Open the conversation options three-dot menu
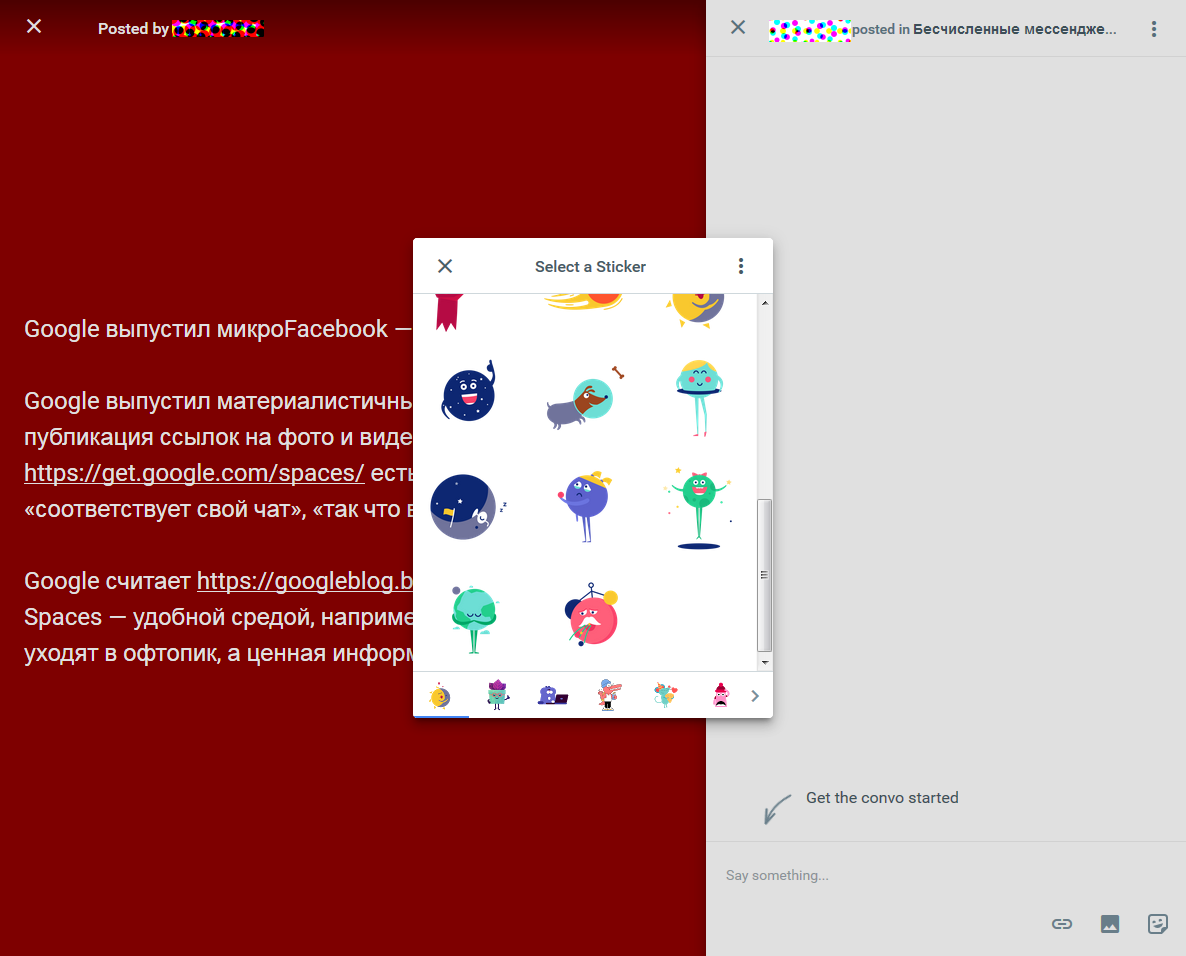Screen dimensions: 1186x956 click(x=1153, y=29)
